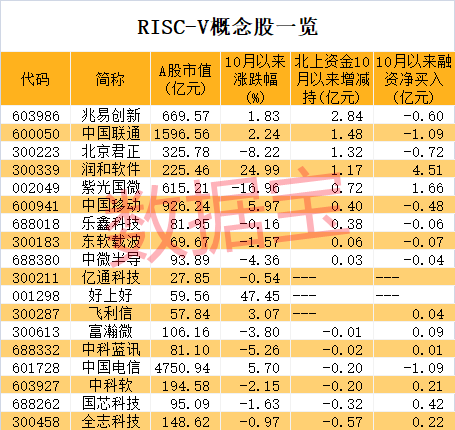Screen dimensions: 455x430
Task: Select stock code 001298
Action: (36, 296)
